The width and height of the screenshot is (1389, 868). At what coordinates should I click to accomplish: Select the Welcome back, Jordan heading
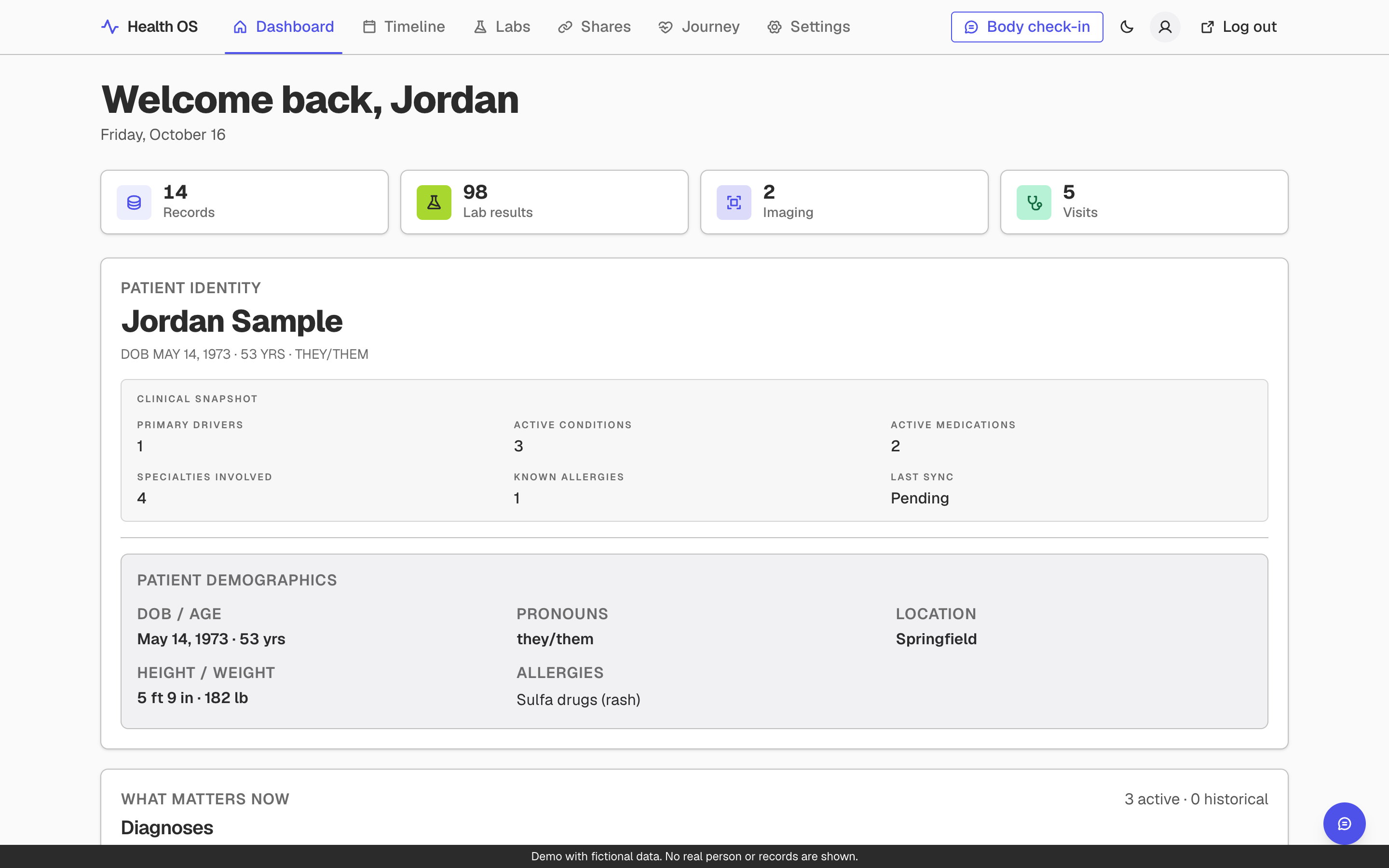click(310, 100)
